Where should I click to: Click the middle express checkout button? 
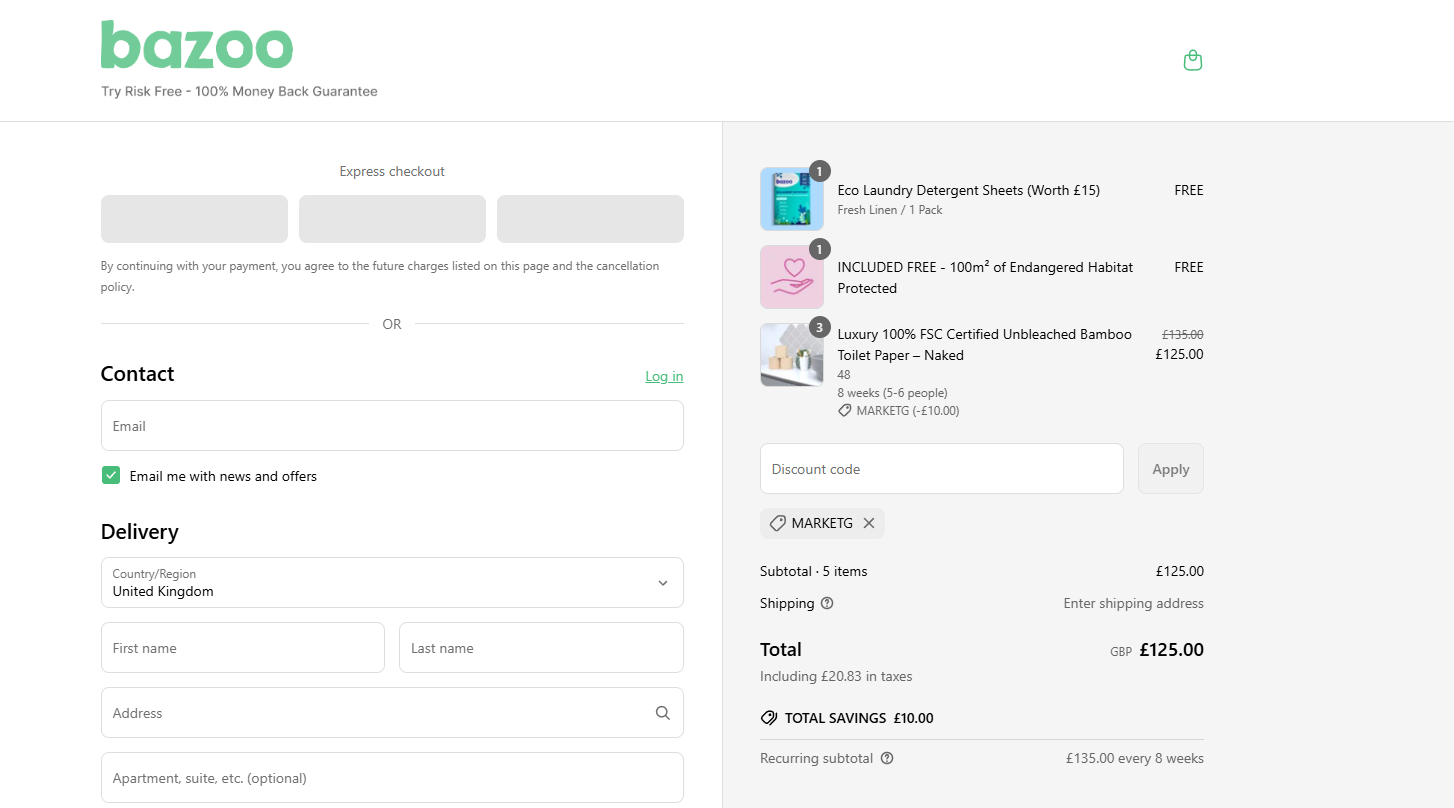tap(392, 219)
